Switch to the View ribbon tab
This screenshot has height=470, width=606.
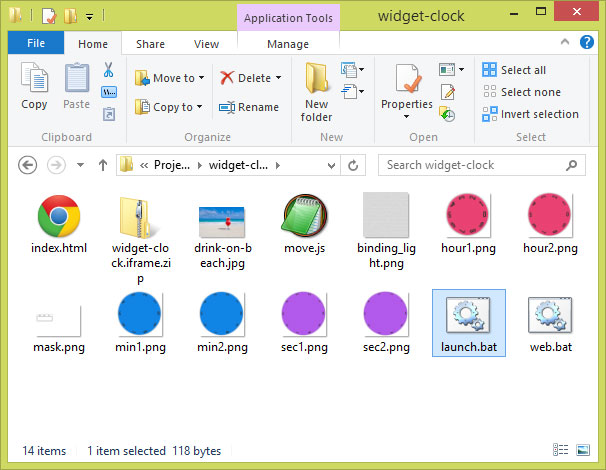[x=206, y=44]
